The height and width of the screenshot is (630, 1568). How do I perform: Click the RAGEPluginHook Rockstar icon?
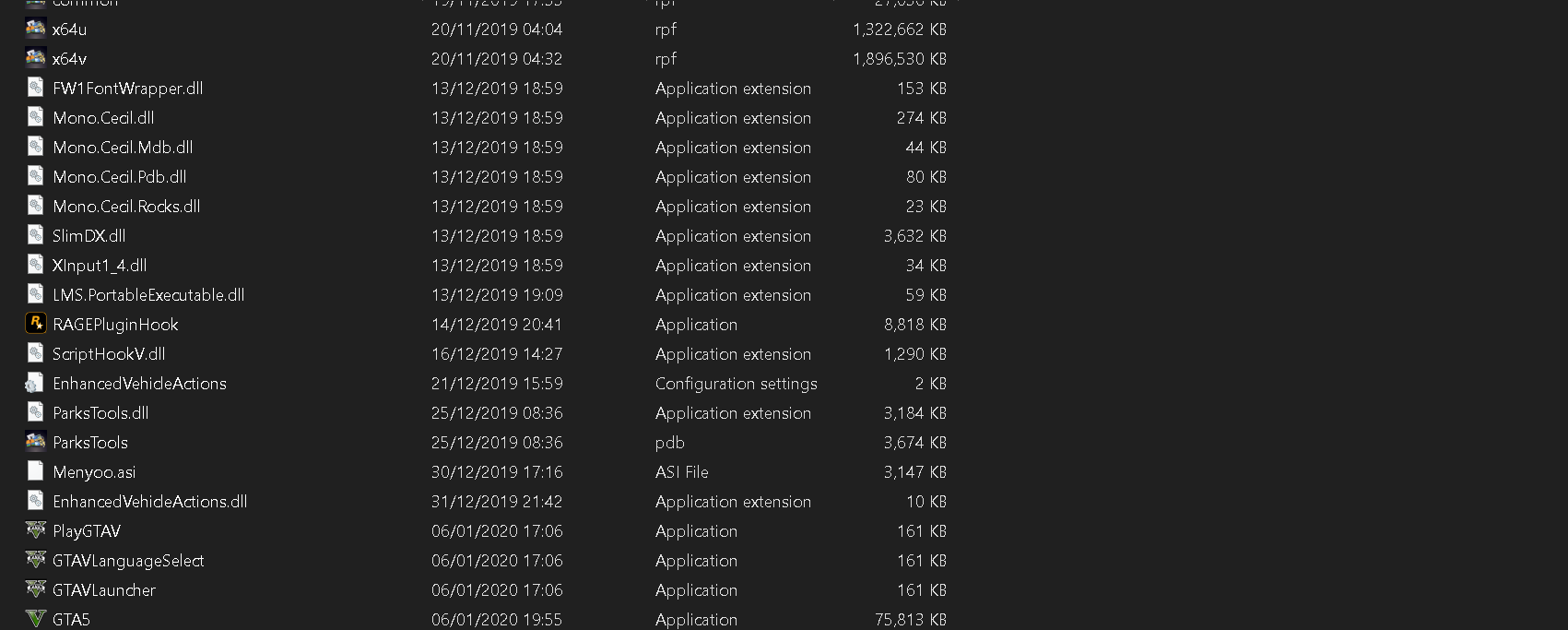pos(35,324)
